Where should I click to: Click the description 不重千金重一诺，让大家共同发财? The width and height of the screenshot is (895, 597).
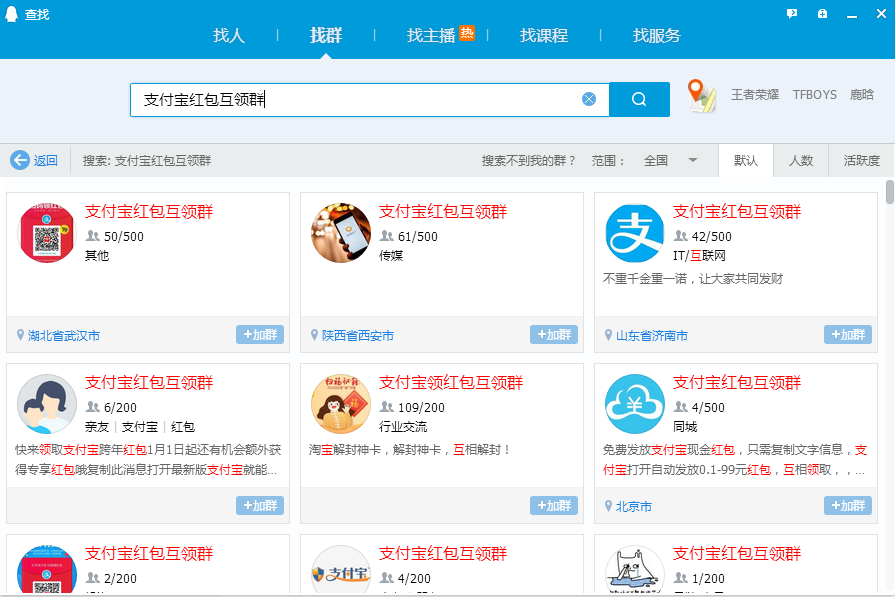[693, 279]
